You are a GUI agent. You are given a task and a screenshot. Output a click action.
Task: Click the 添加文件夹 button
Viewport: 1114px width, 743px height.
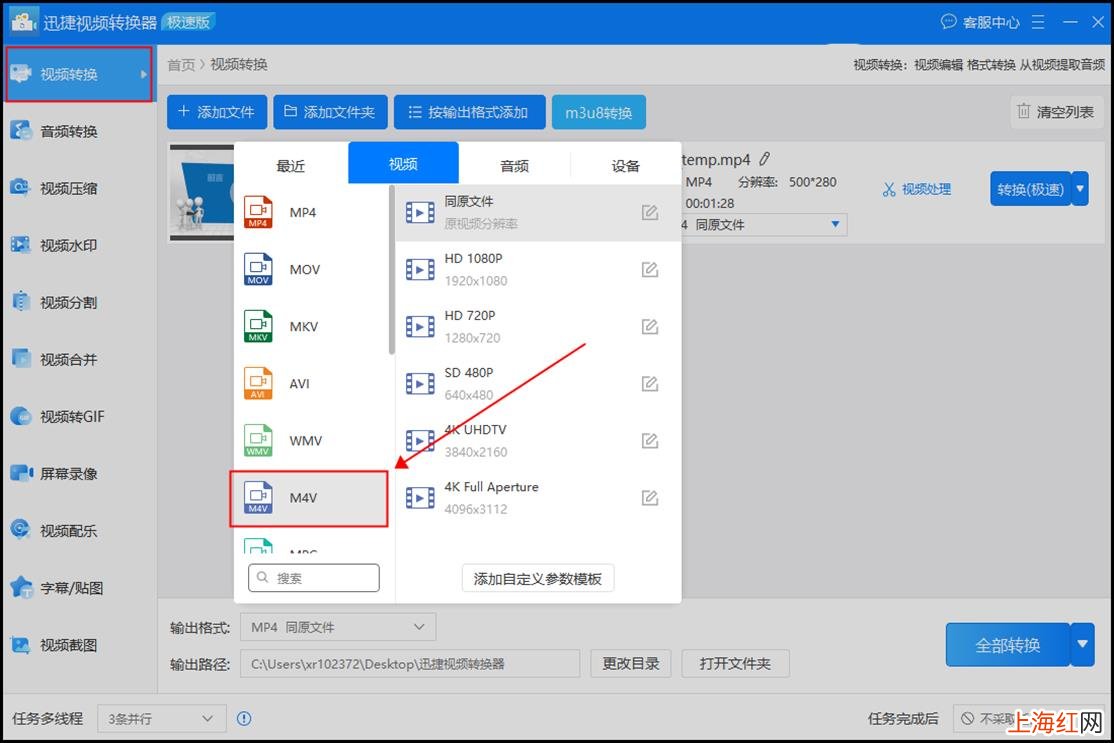click(330, 112)
